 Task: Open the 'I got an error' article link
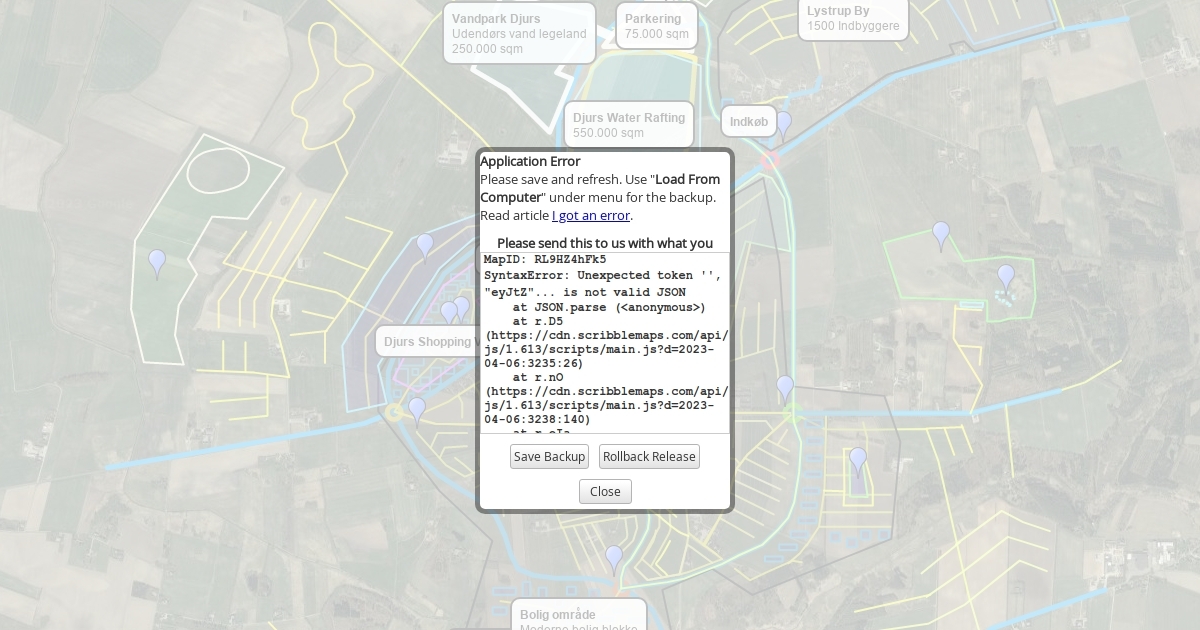(x=591, y=216)
